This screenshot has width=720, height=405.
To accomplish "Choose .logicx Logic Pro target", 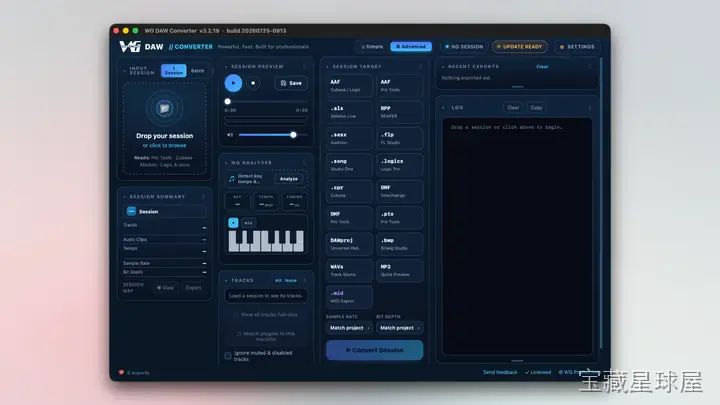I will tap(399, 164).
